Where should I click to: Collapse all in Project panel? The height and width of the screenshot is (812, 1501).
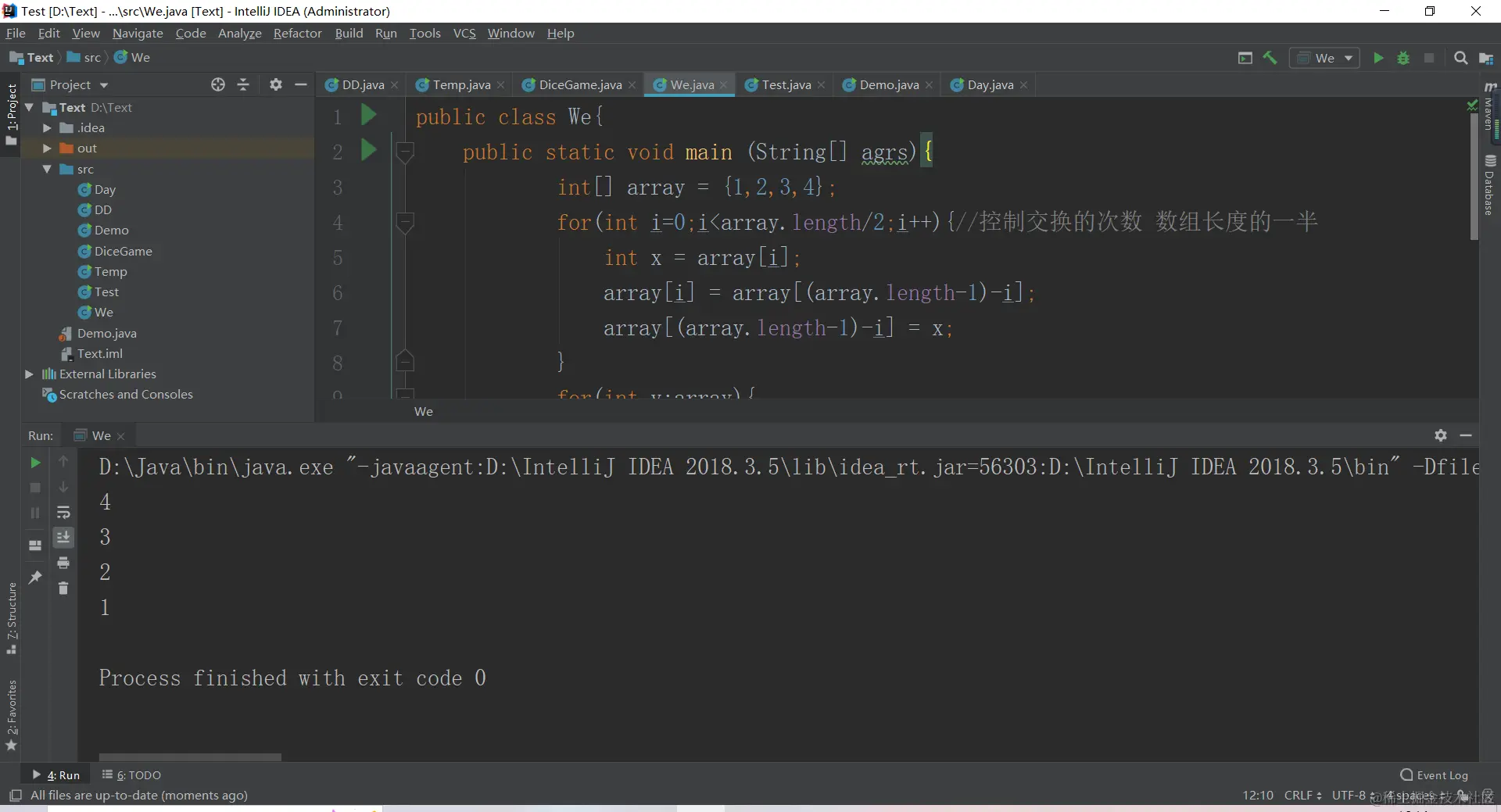tap(243, 84)
